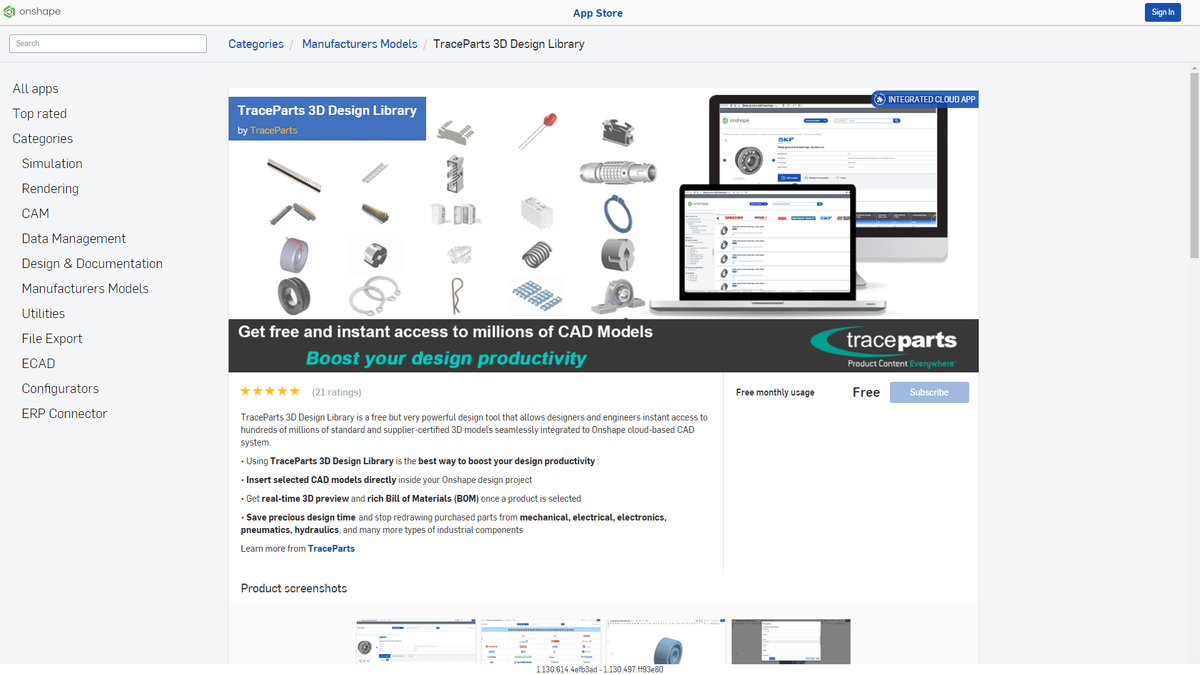This screenshot has width=1200, height=675.
Task: Subscribe to the TraceParts app
Action: (x=929, y=392)
